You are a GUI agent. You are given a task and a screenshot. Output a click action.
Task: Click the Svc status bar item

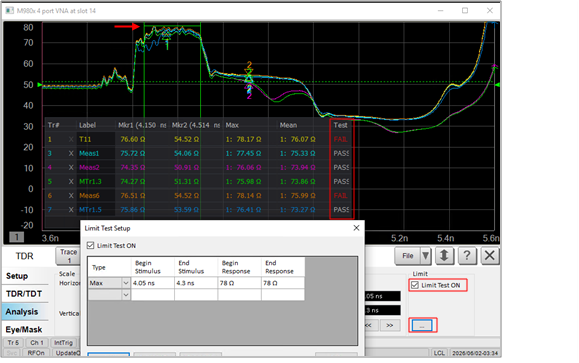tap(12, 353)
